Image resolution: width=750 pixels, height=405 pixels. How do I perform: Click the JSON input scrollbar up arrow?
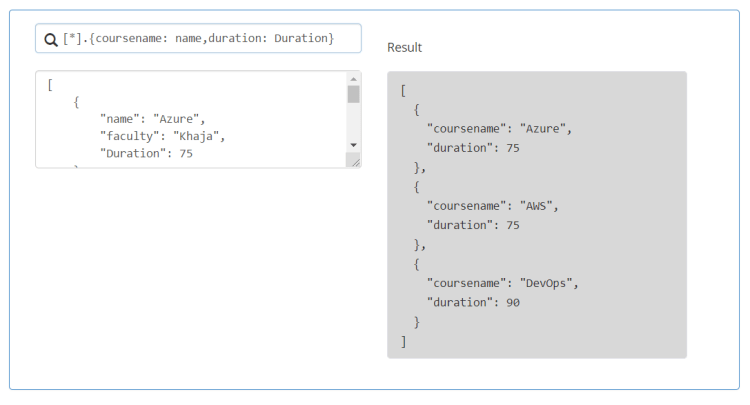point(353,79)
